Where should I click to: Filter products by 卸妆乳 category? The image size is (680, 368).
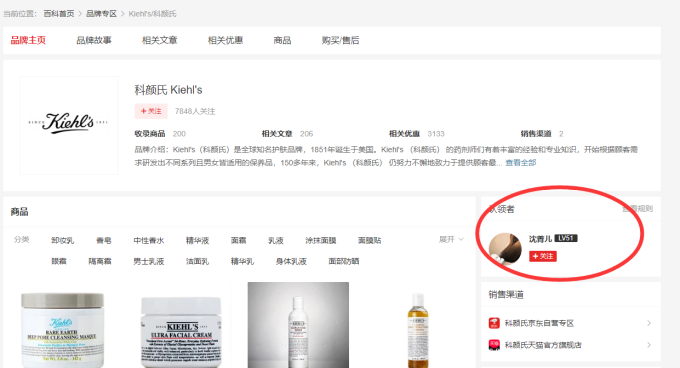pos(62,241)
